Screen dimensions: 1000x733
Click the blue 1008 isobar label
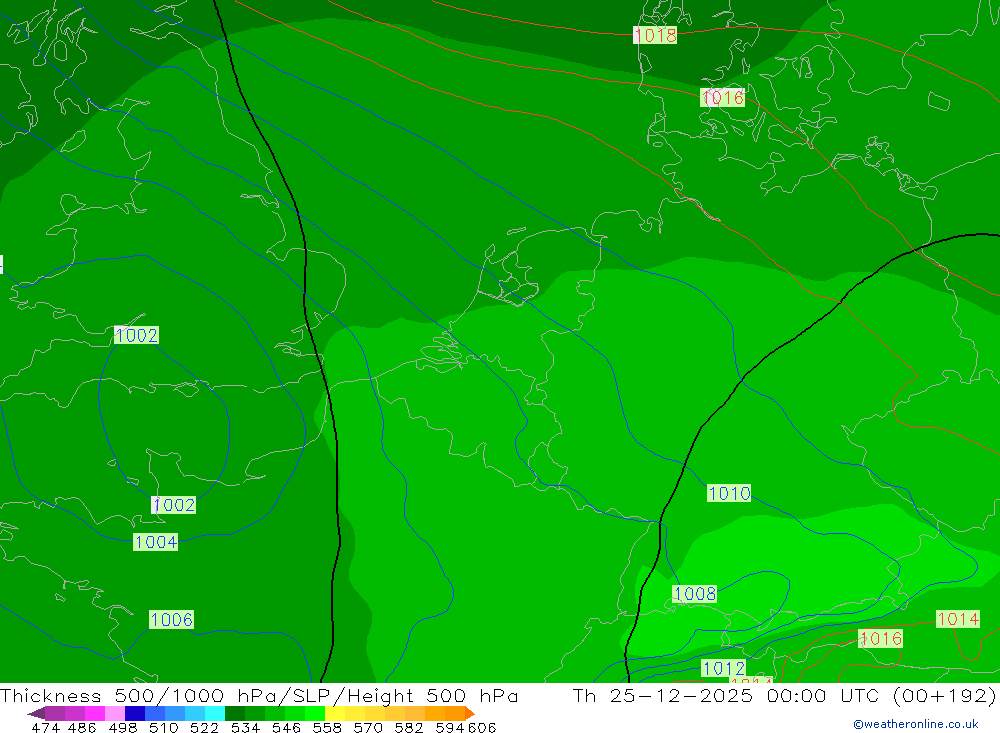[695, 594]
